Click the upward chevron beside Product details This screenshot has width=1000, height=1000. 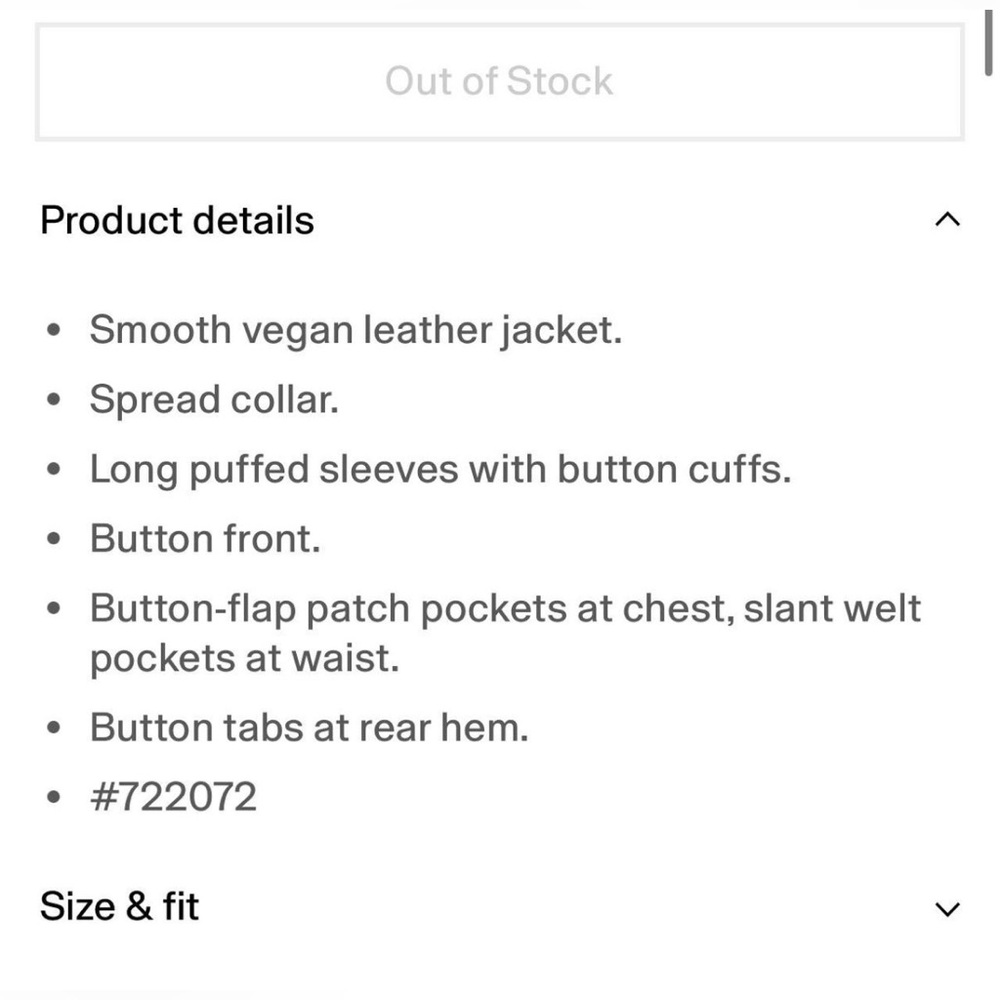pos(948,219)
